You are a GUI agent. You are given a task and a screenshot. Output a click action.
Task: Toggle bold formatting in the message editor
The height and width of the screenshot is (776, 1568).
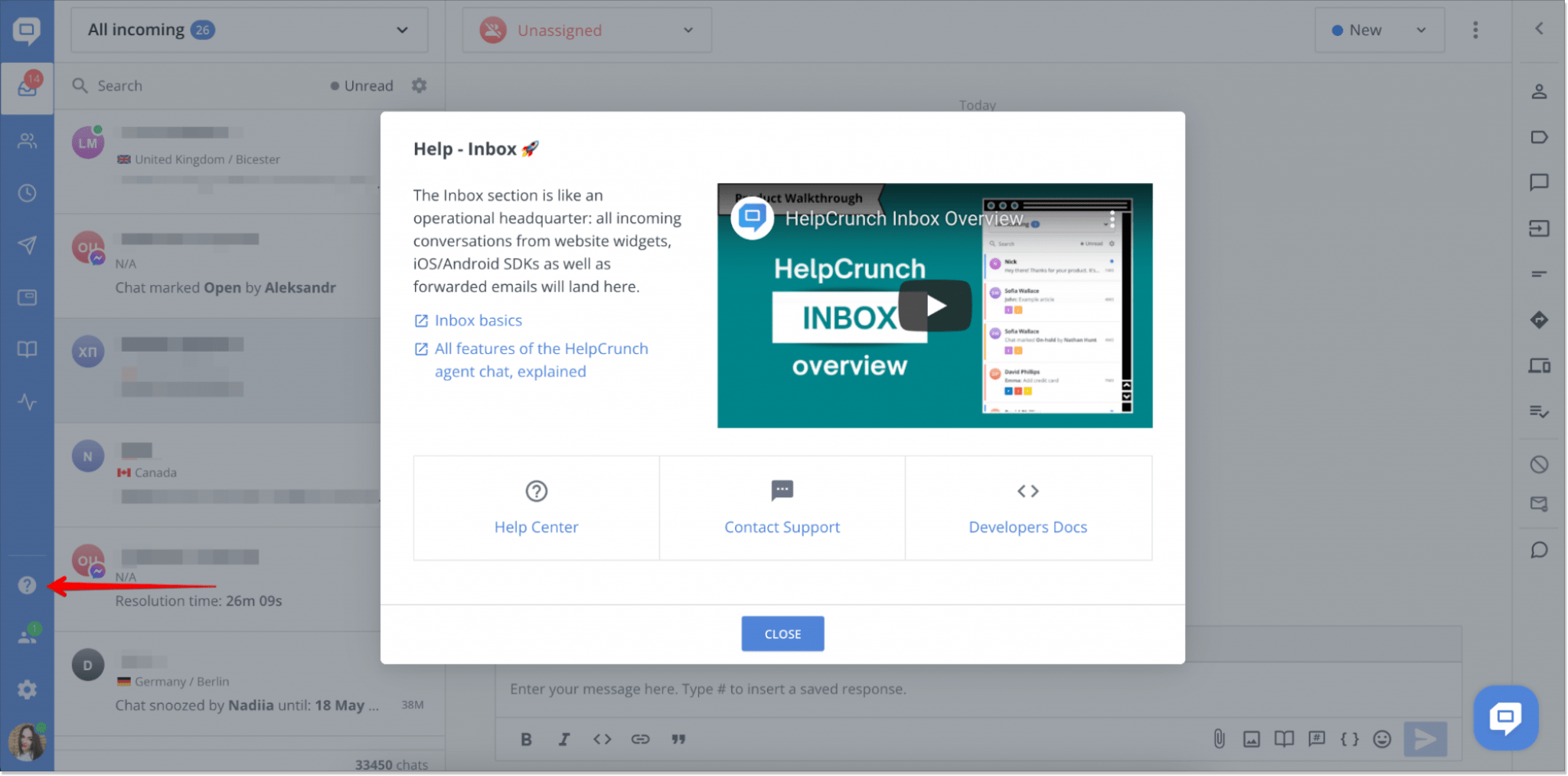click(526, 738)
